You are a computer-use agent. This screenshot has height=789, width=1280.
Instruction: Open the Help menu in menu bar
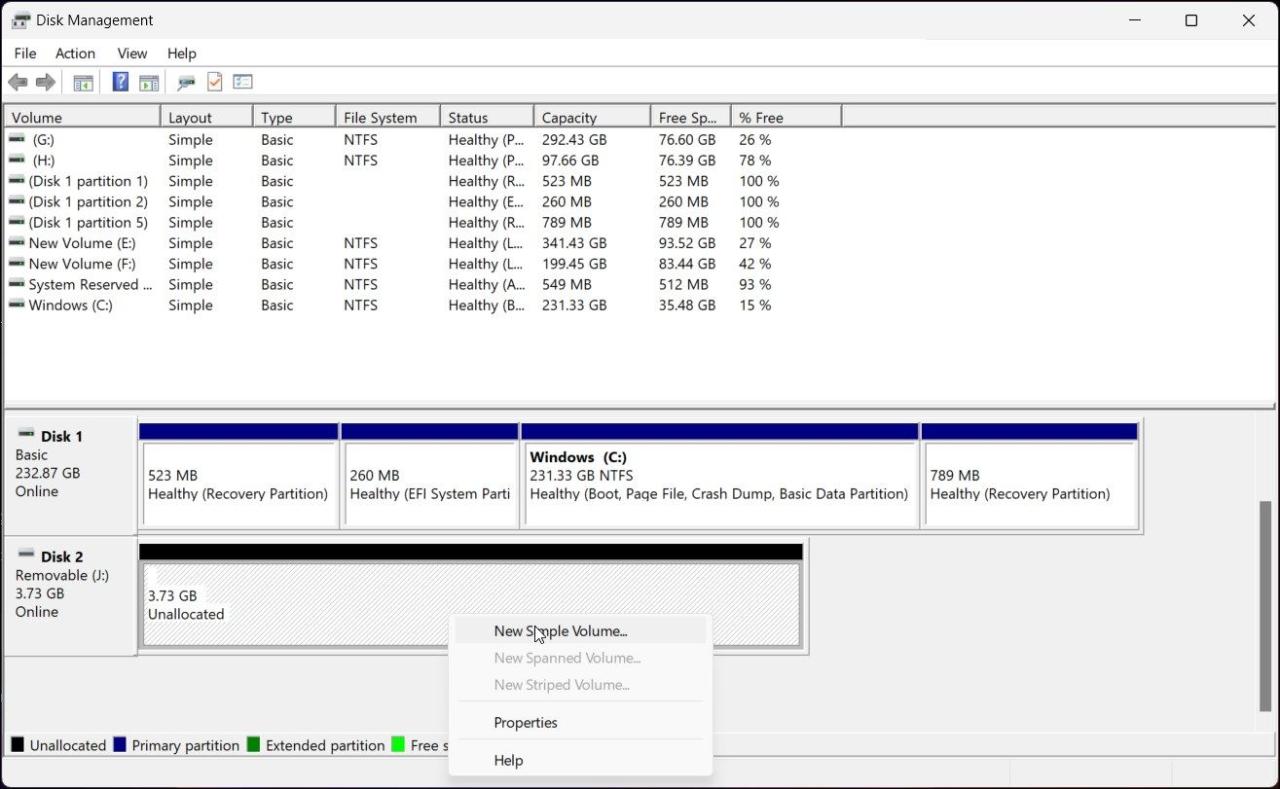coord(182,53)
